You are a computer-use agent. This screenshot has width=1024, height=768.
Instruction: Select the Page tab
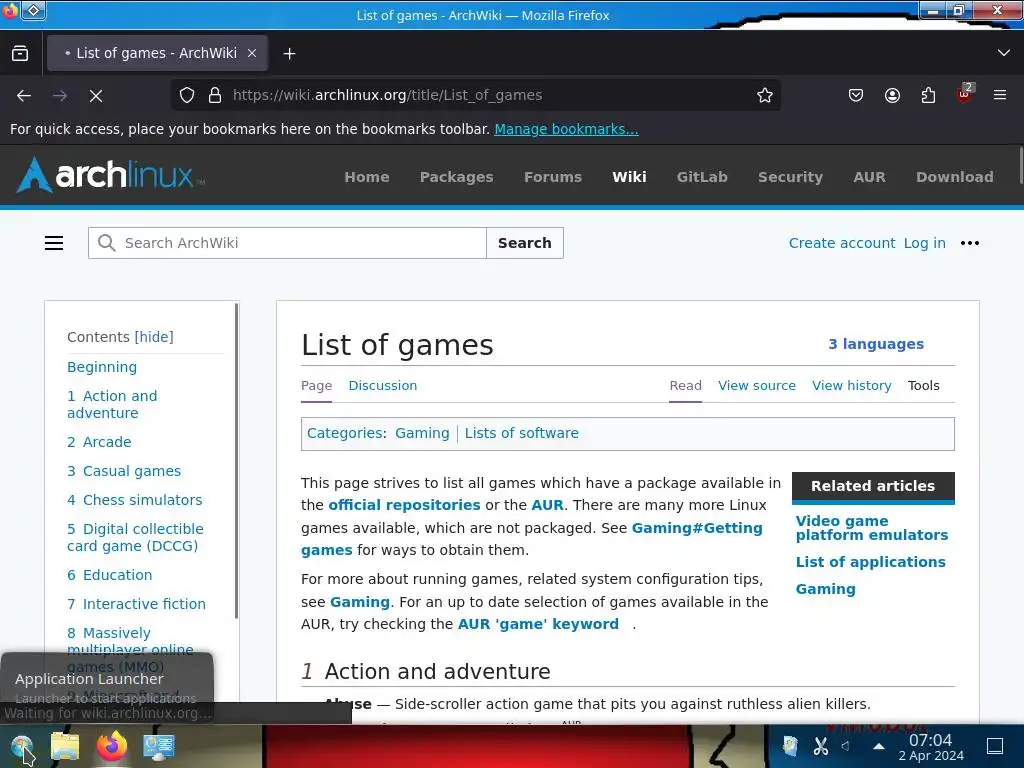[x=317, y=386]
